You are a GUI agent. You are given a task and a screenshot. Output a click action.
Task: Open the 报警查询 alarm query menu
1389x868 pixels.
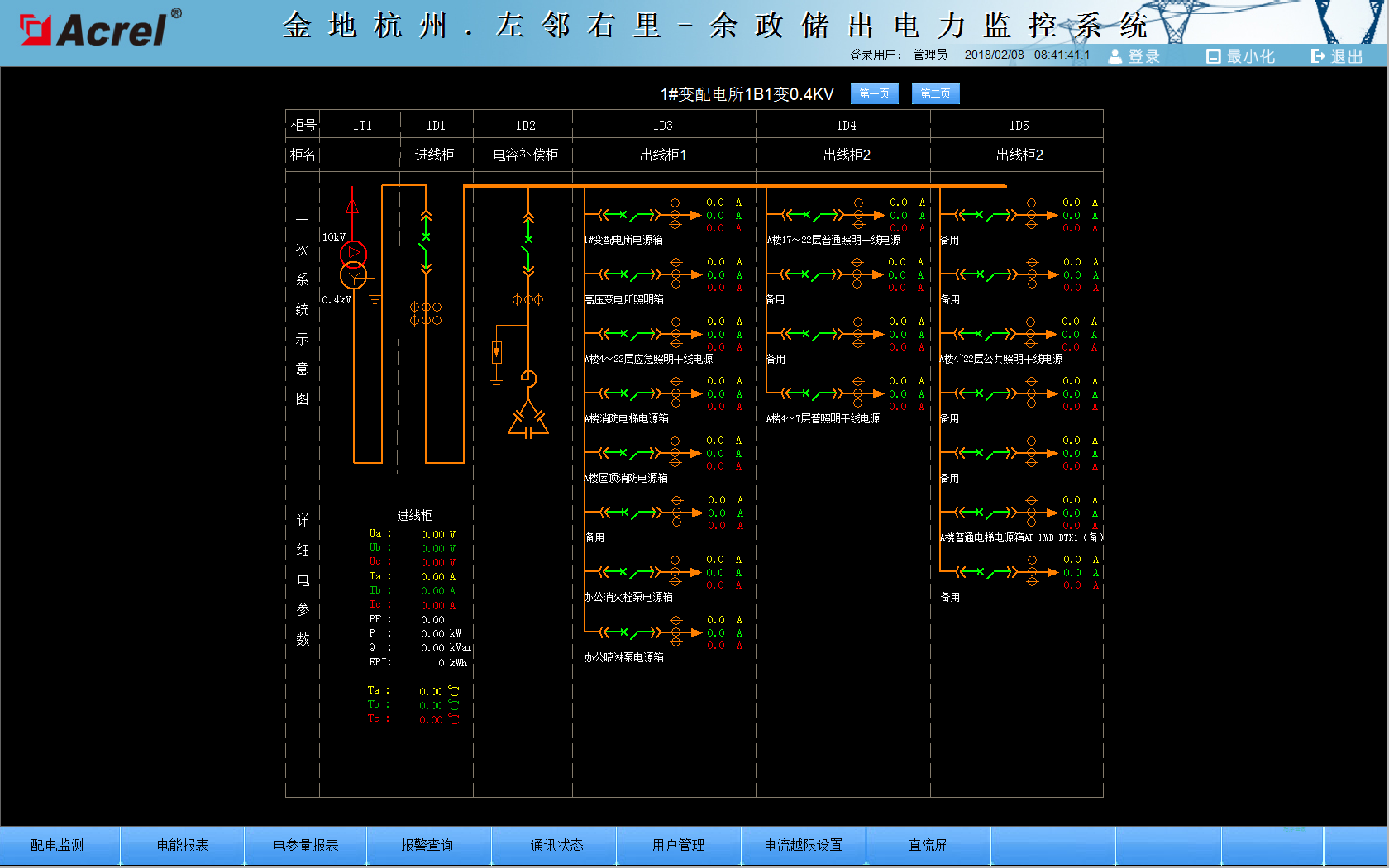tap(427, 845)
